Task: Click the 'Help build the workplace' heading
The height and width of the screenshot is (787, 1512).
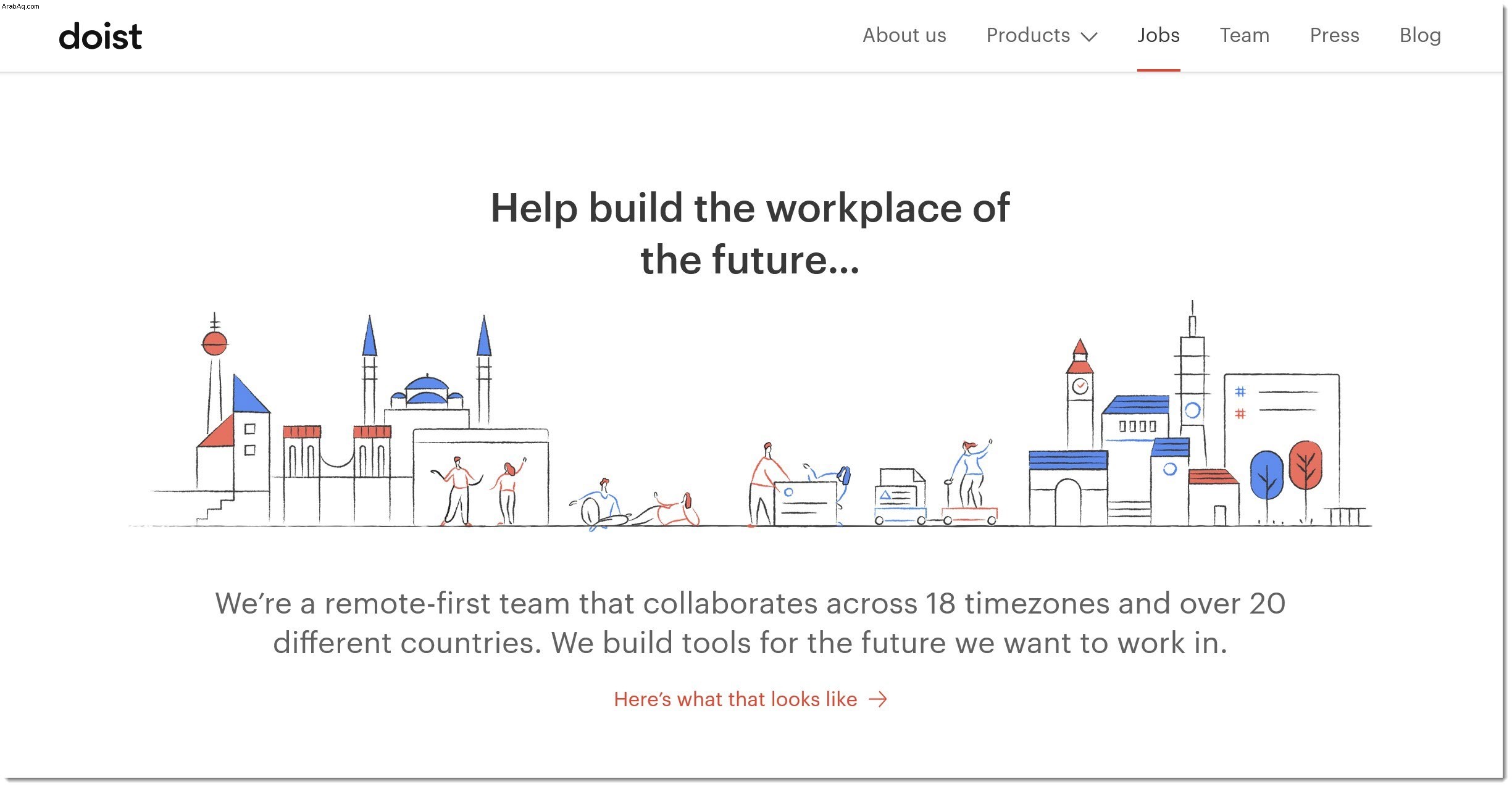Action: pyautogui.click(x=750, y=233)
